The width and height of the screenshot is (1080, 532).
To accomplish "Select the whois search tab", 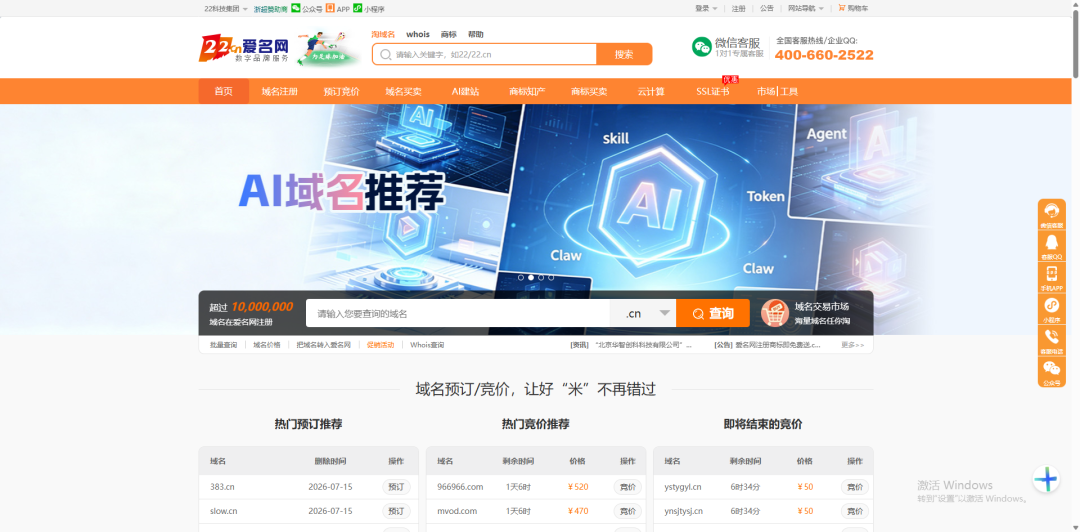I will (417, 34).
